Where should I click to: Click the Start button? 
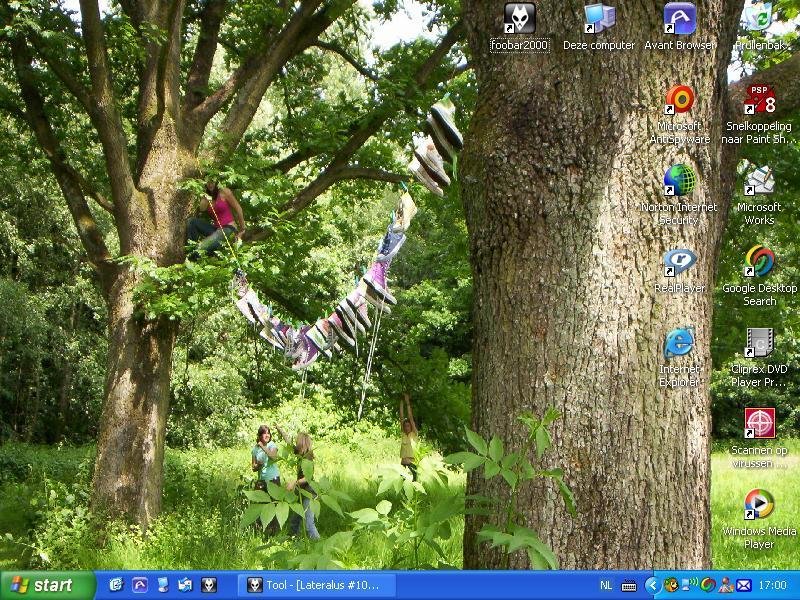47,585
